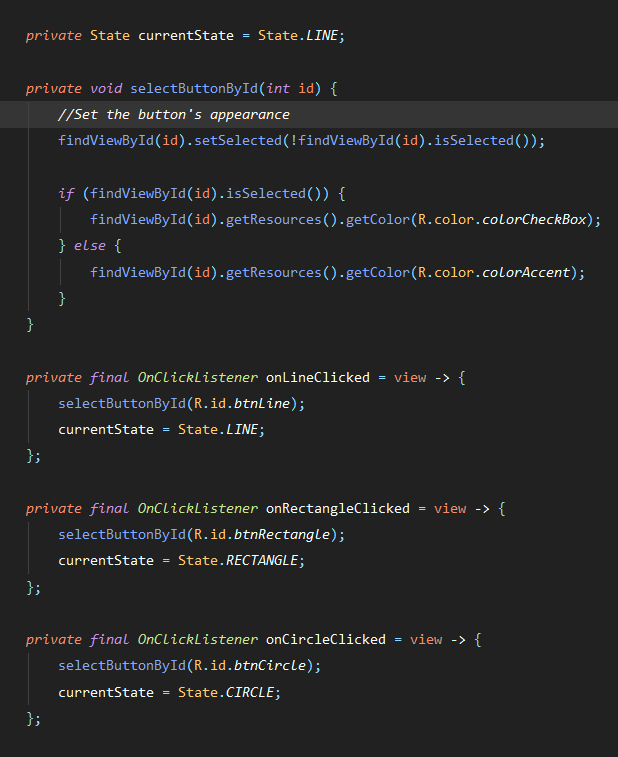Click the CIRCLE enum constant

tap(250, 693)
